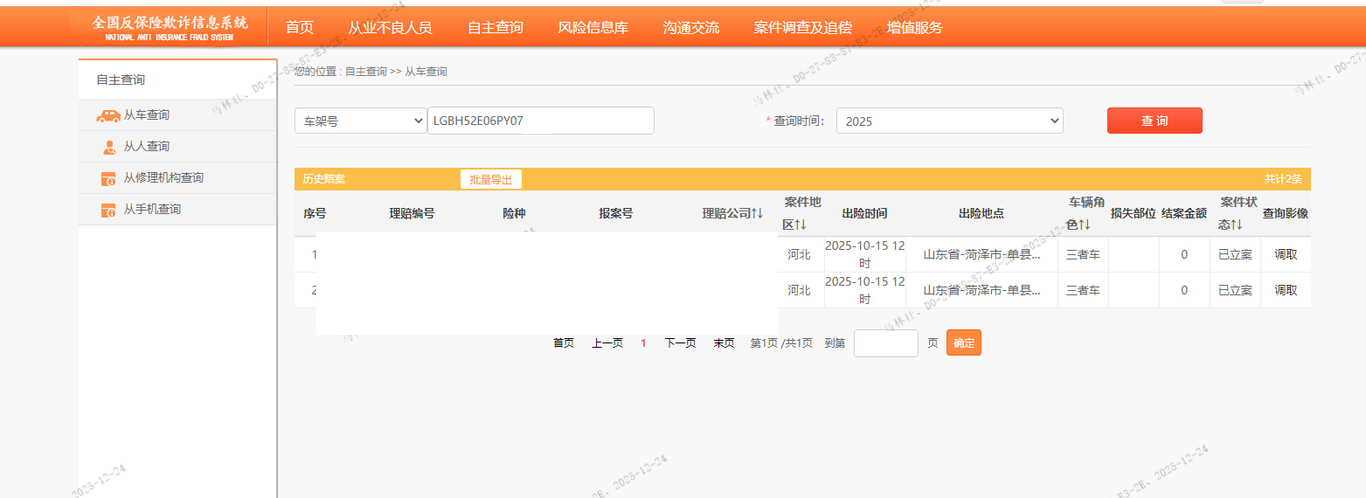This screenshot has height=498, width=1366.
Task: Click the person icon beside 从人查询
Action: click(109, 148)
